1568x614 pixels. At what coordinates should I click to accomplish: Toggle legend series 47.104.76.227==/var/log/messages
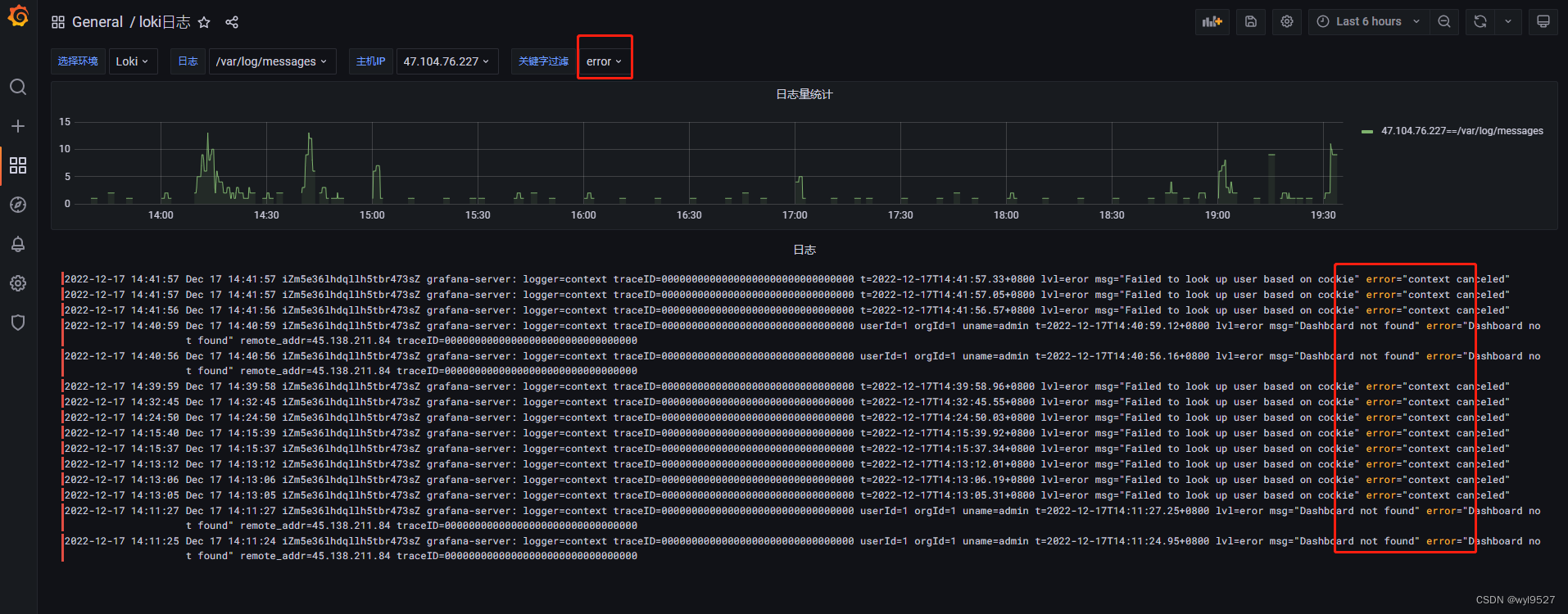point(1462,131)
